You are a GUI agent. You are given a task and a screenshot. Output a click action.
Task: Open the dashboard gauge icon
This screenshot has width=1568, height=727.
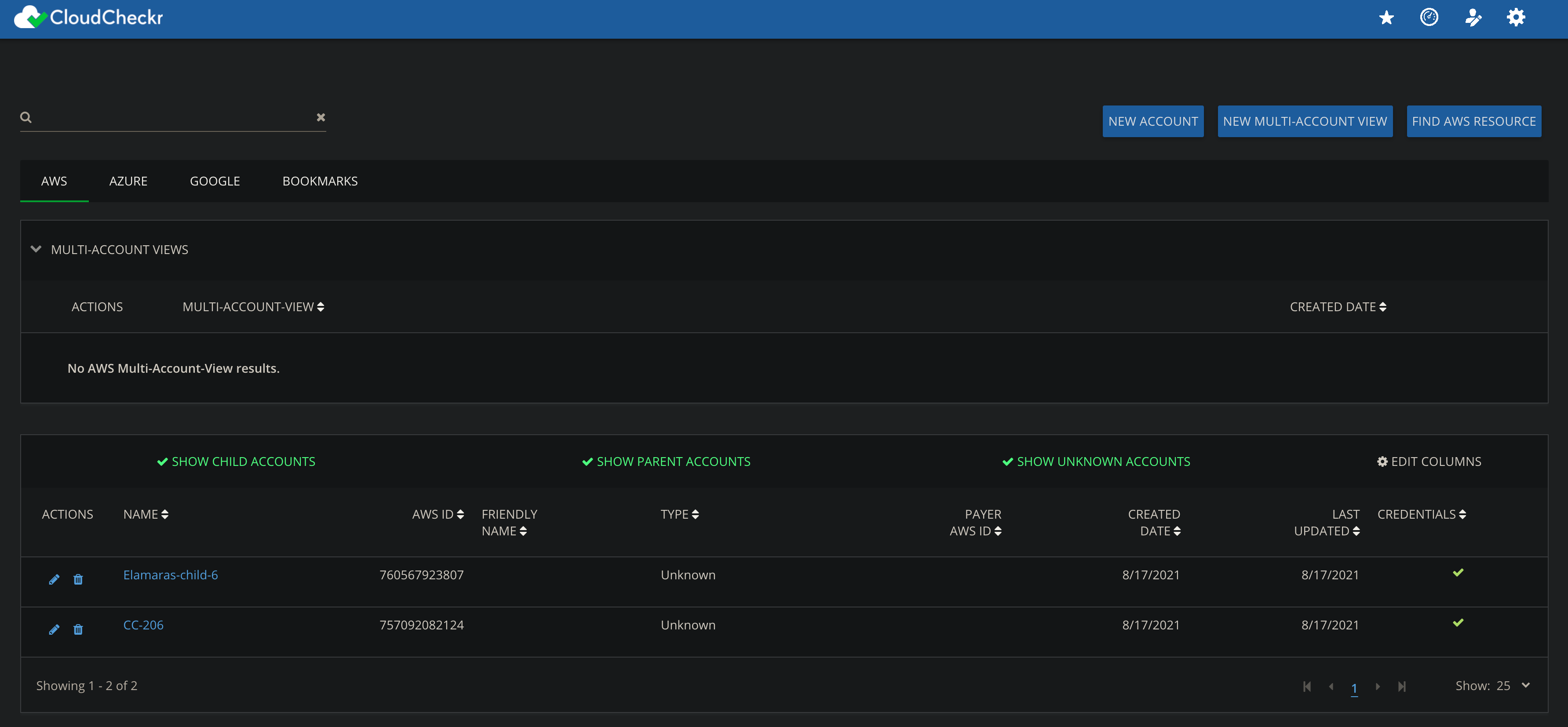tap(1429, 17)
